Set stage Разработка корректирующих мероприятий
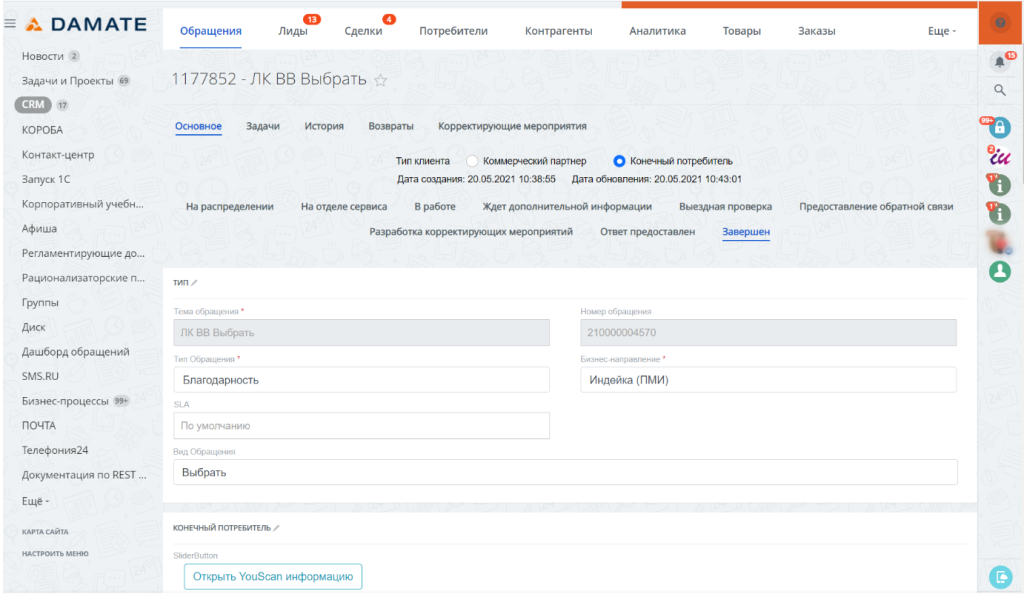 [x=471, y=232]
